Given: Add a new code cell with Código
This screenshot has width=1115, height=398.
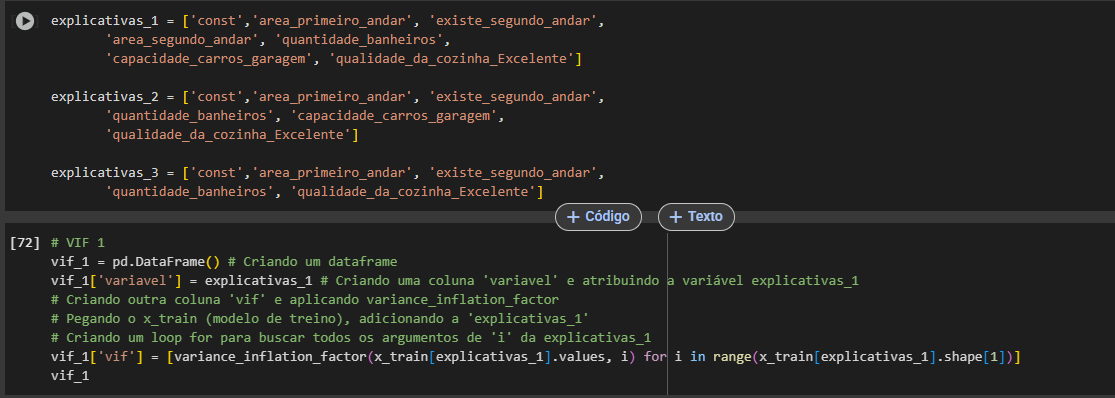Looking at the screenshot, I should pyautogui.click(x=598, y=217).
